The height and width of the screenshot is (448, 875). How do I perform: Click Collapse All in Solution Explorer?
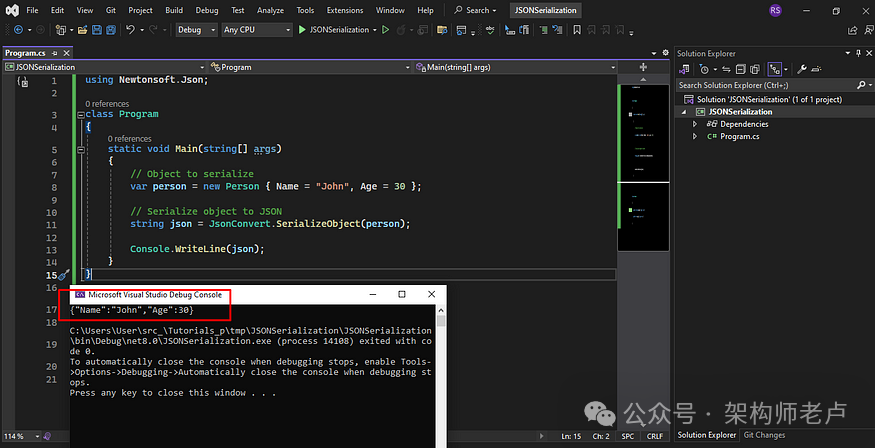pos(740,70)
